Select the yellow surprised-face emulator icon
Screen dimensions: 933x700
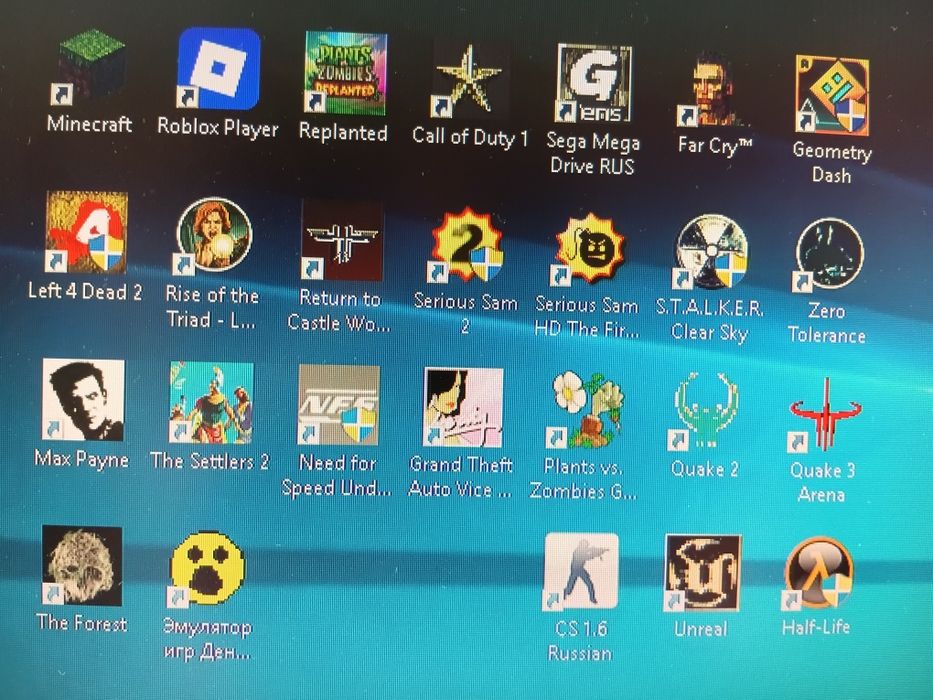click(x=206, y=568)
